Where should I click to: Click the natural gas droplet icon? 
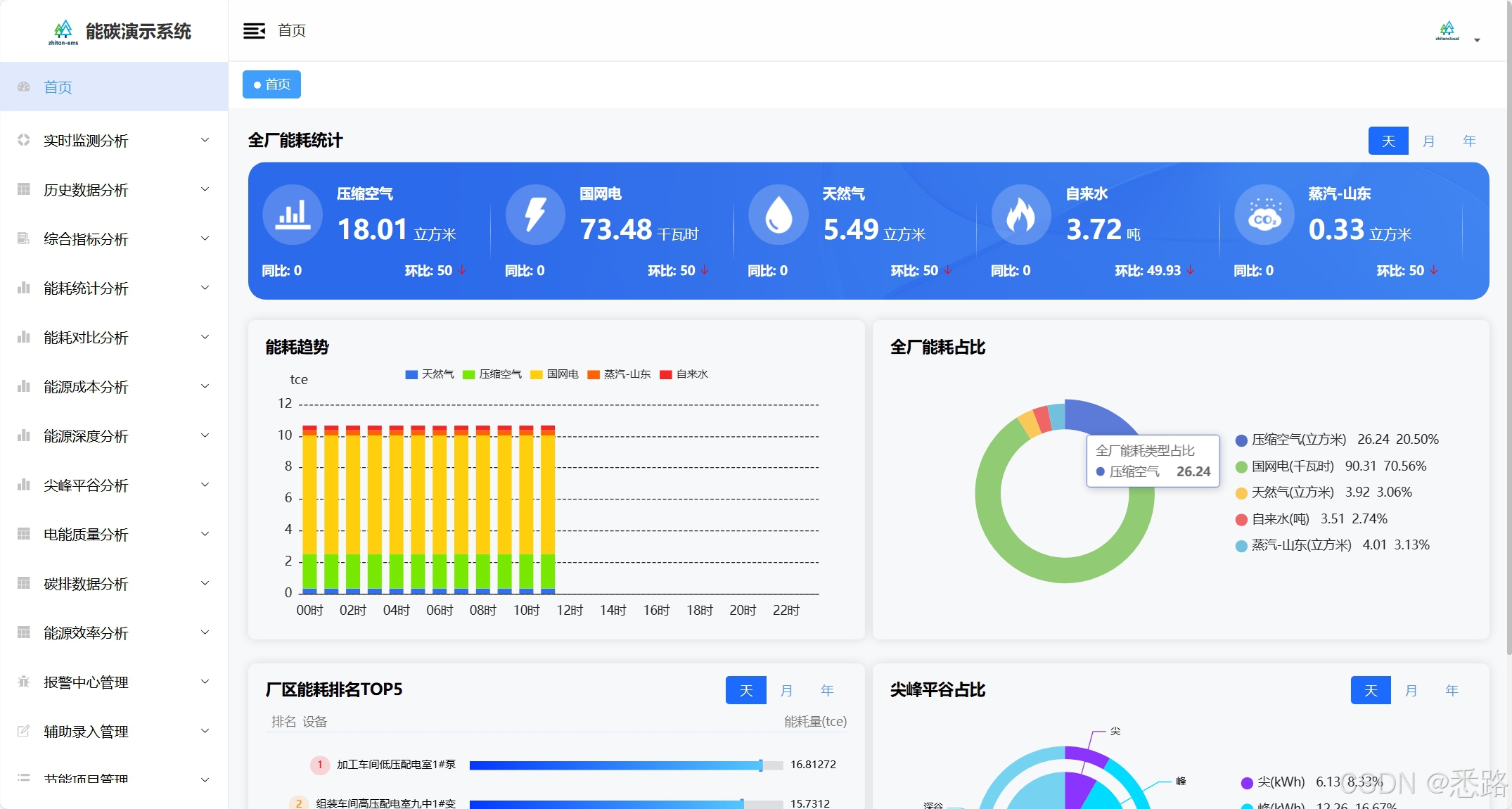pyautogui.click(x=778, y=215)
